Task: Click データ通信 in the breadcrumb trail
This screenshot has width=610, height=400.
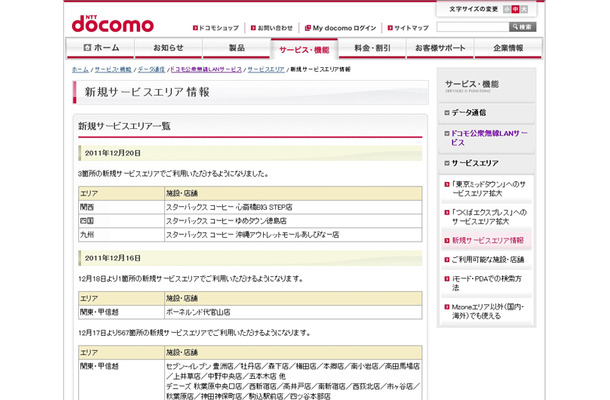Action: point(150,70)
